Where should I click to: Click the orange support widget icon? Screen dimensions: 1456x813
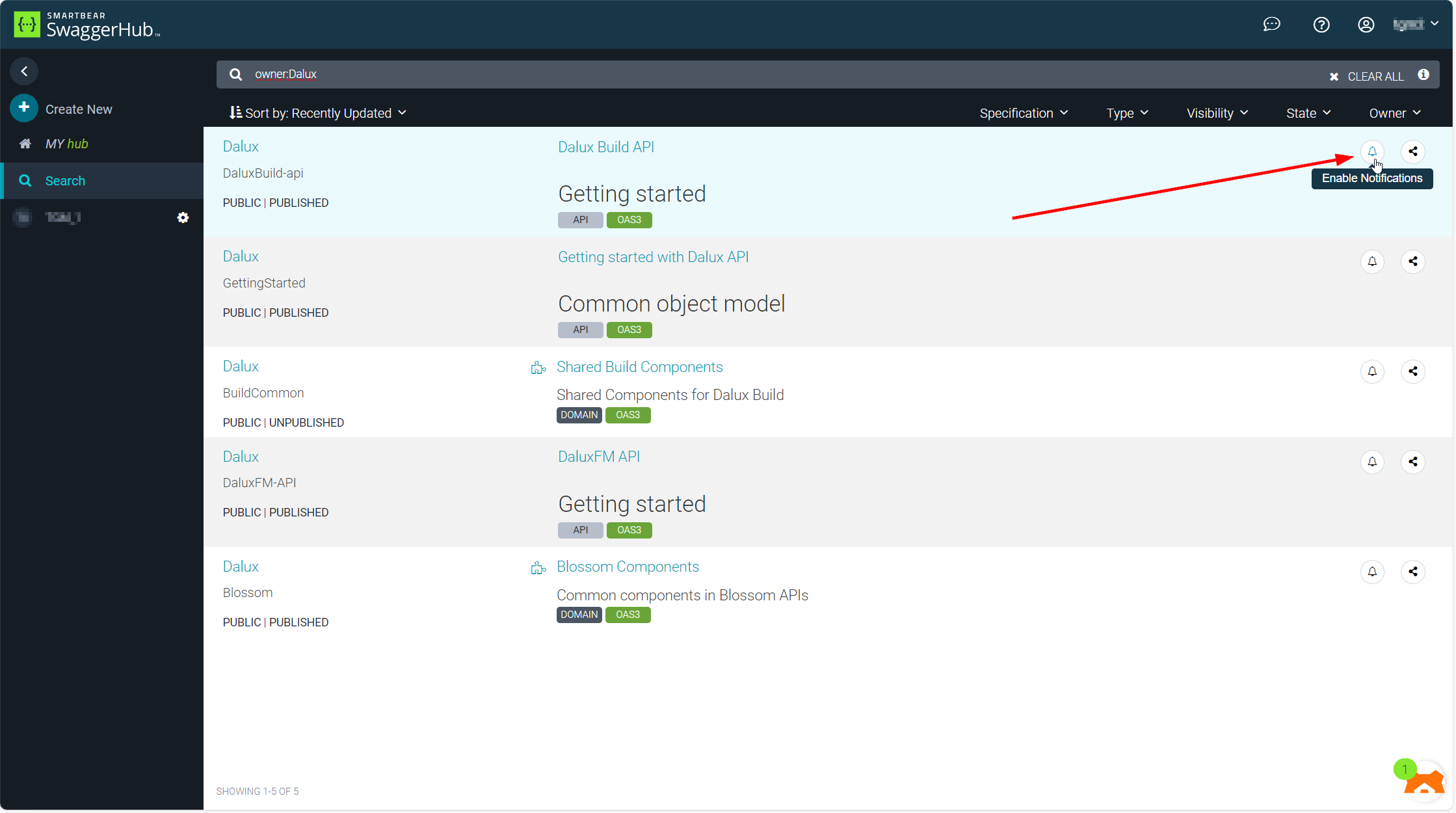1423,782
